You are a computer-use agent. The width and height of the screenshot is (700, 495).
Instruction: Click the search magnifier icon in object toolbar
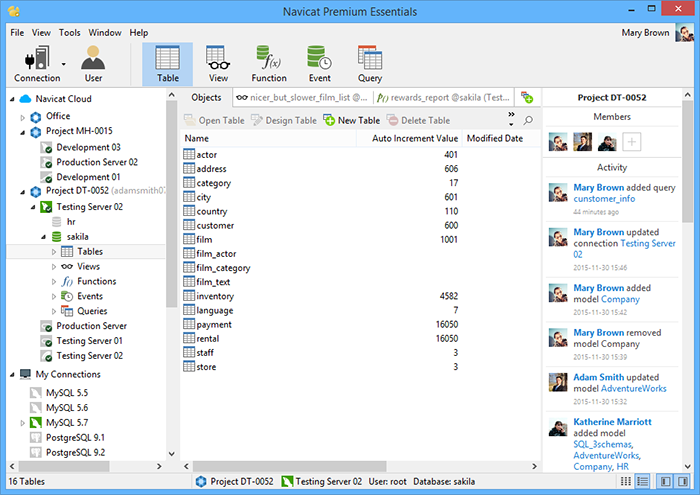point(528,120)
